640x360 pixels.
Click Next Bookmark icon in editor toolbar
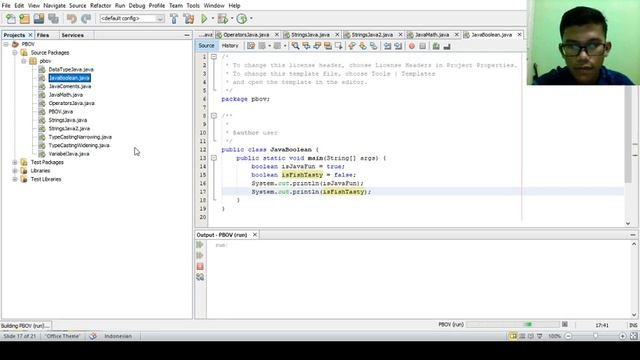coord(363,46)
